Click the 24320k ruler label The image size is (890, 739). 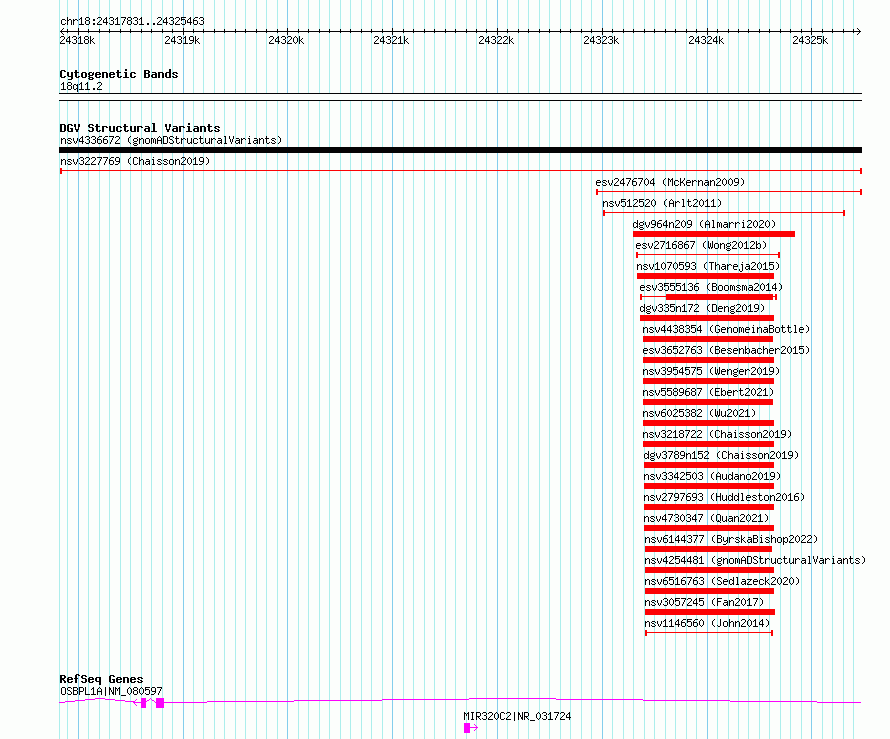[x=286, y=40]
